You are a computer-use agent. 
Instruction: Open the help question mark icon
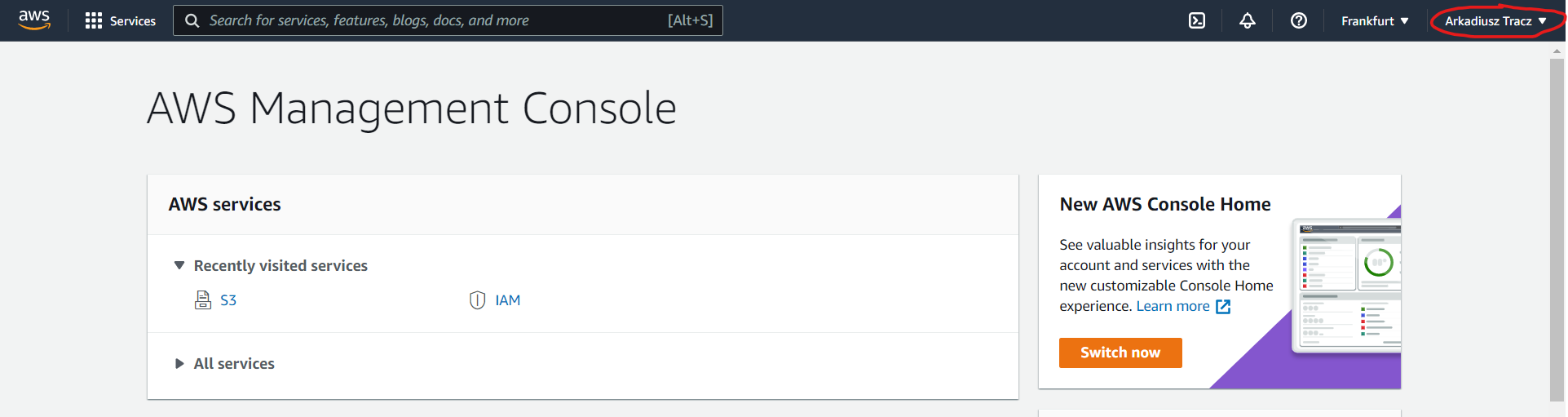(x=1299, y=20)
